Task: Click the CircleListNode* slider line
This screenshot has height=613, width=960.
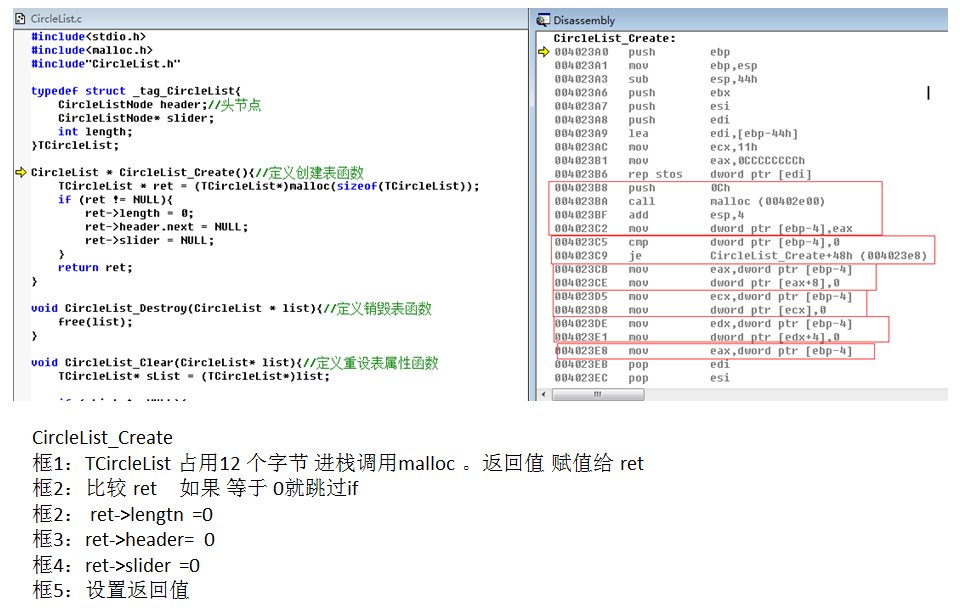Action: [136, 118]
